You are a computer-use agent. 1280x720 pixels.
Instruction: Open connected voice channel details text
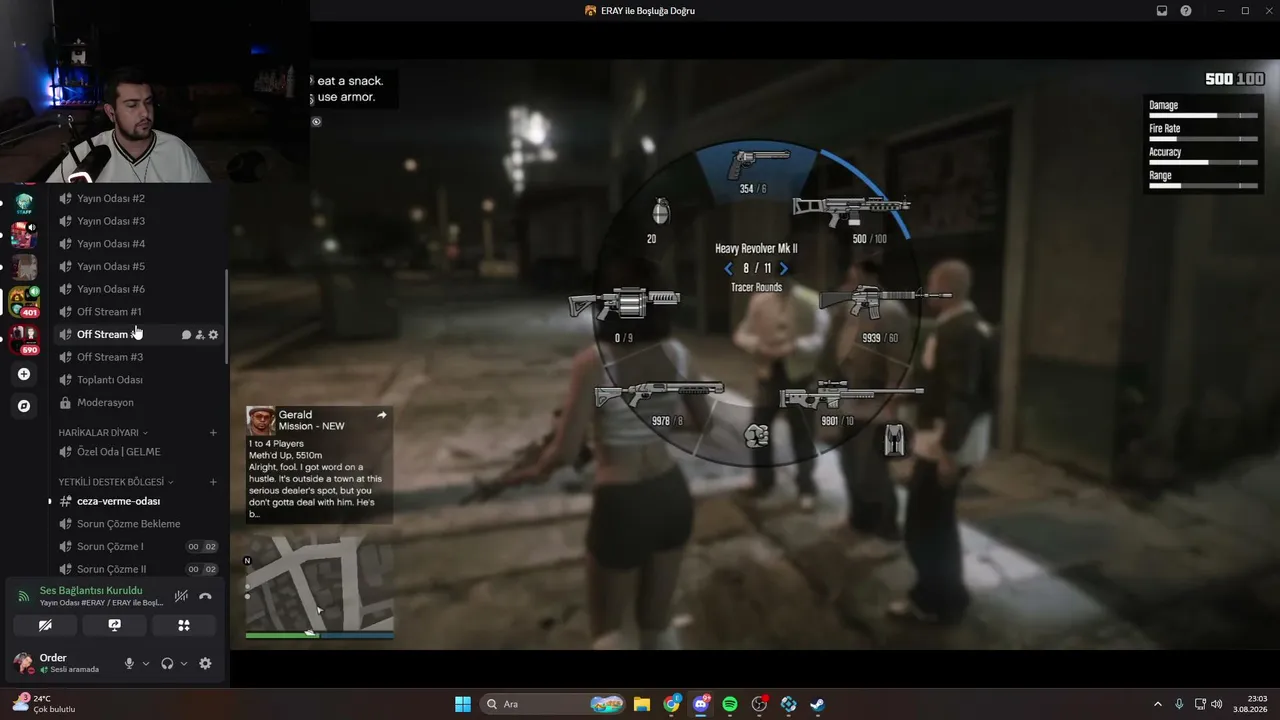coord(101,603)
